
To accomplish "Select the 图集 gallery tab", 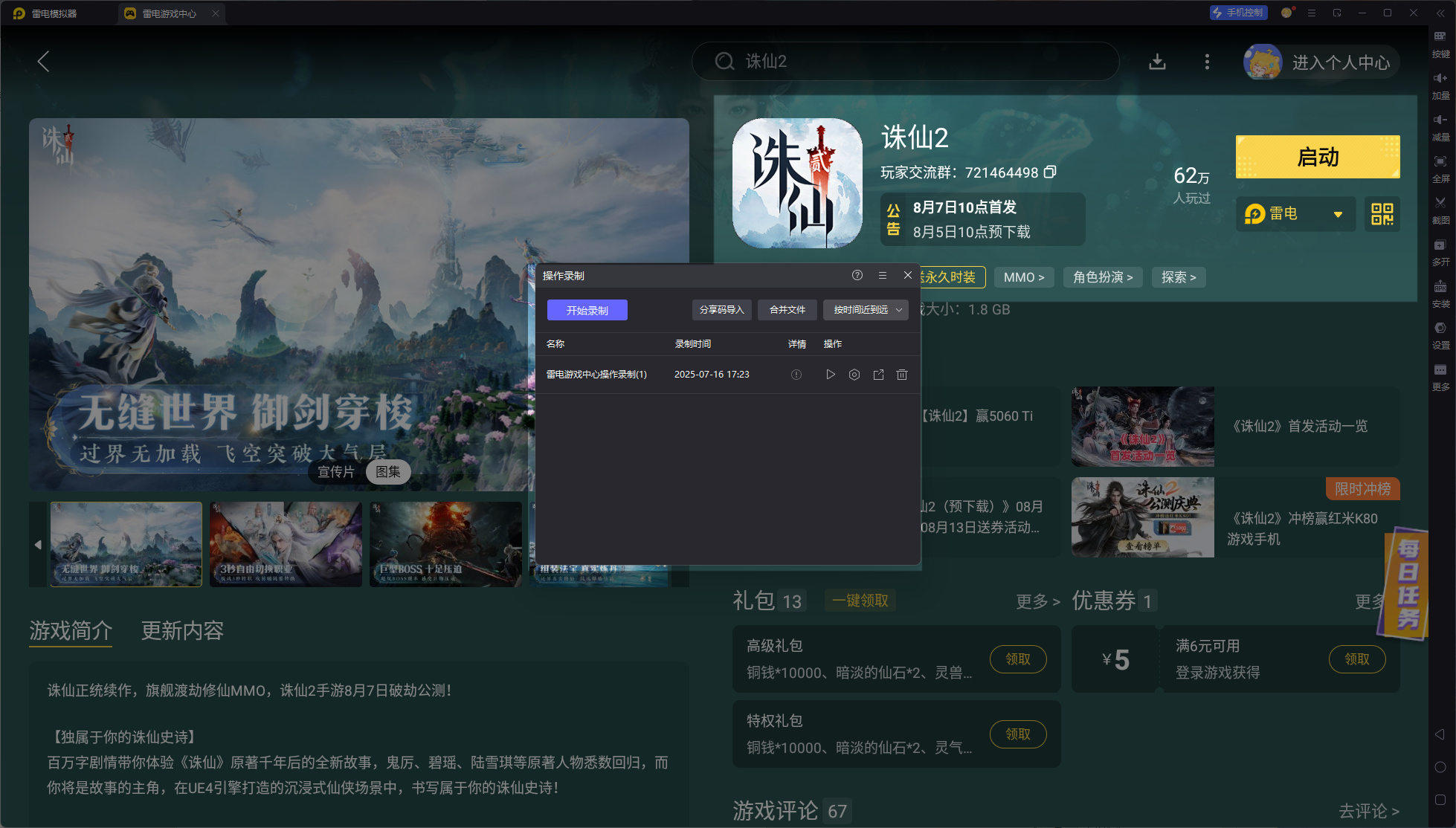I will 388,472.
